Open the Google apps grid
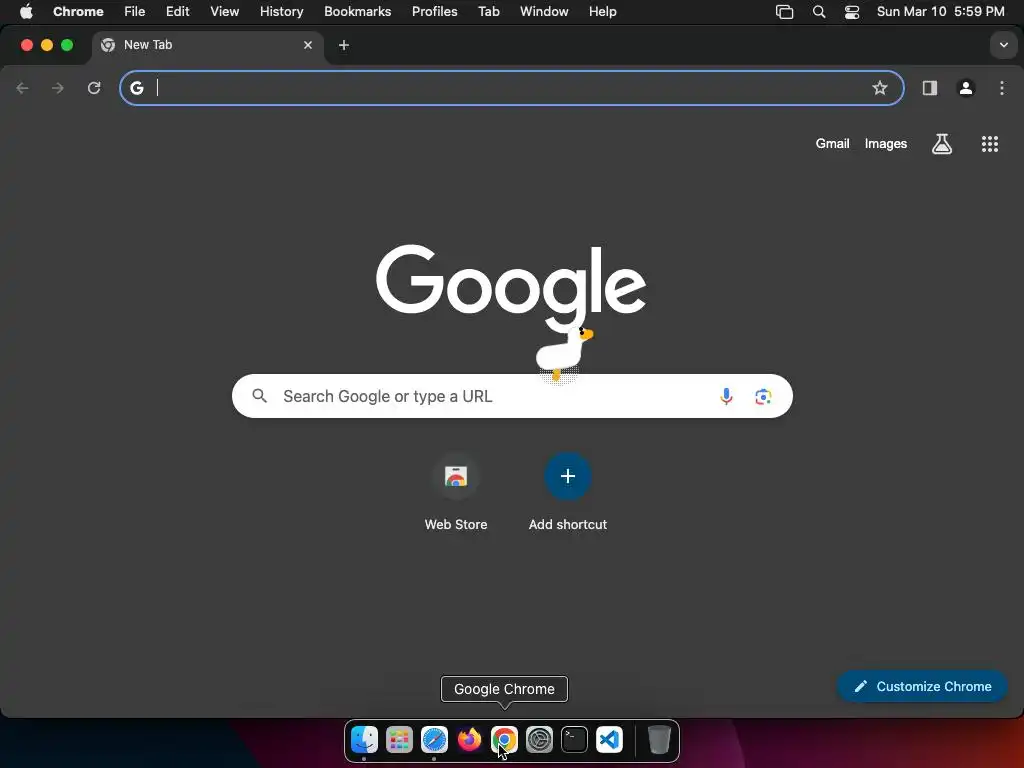This screenshot has height=768, width=1024. [x=989, y=144]
